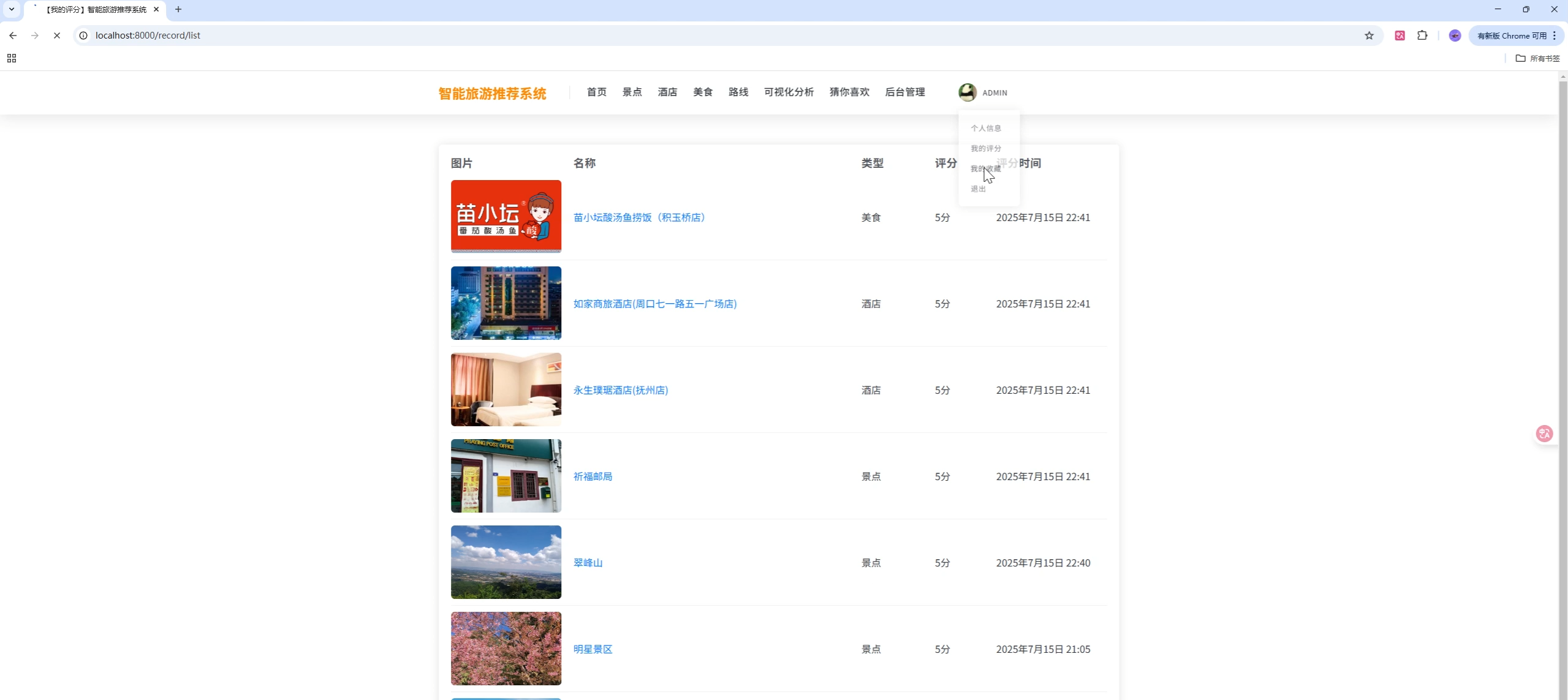Click 5分 rating in the 翠峰山 row
Screen dimensions: 1568x700
click(942, 563)
